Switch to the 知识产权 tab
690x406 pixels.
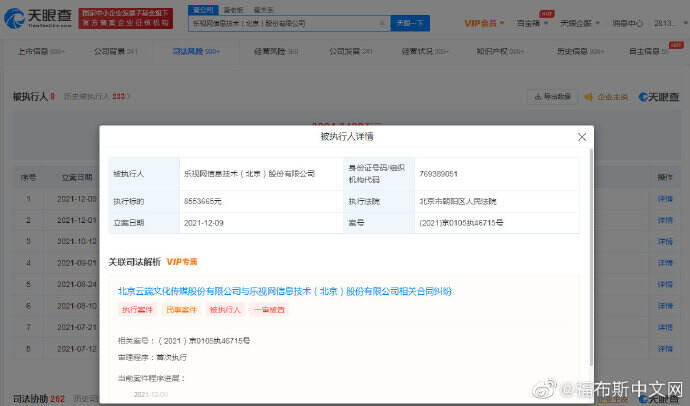click(x=500, y=51)
